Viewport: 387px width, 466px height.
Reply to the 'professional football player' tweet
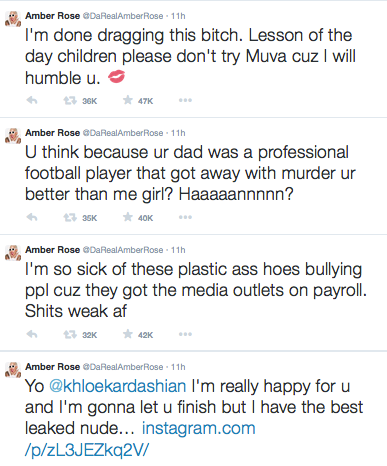pos(32,217)
